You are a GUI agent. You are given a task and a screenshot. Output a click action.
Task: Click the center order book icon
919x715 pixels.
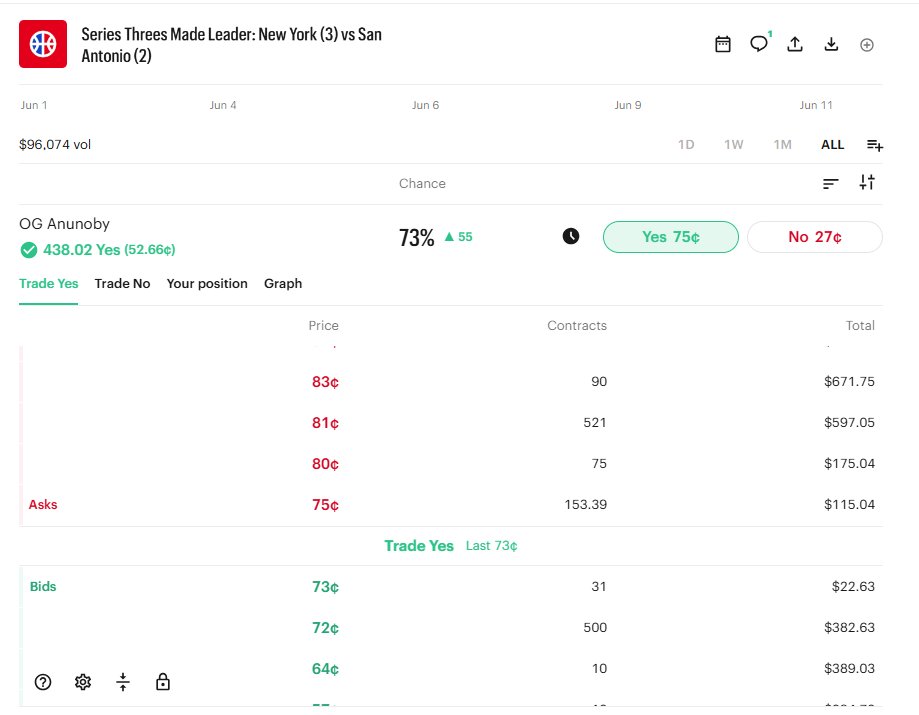pyautogui.click(x=122, y=682)
